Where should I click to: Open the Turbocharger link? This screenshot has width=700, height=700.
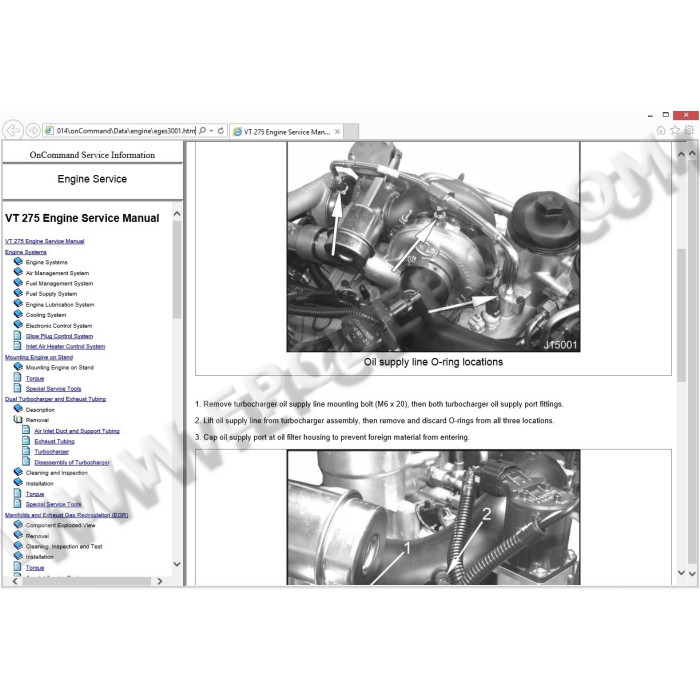pyautogui.click(x=52, y=452)
